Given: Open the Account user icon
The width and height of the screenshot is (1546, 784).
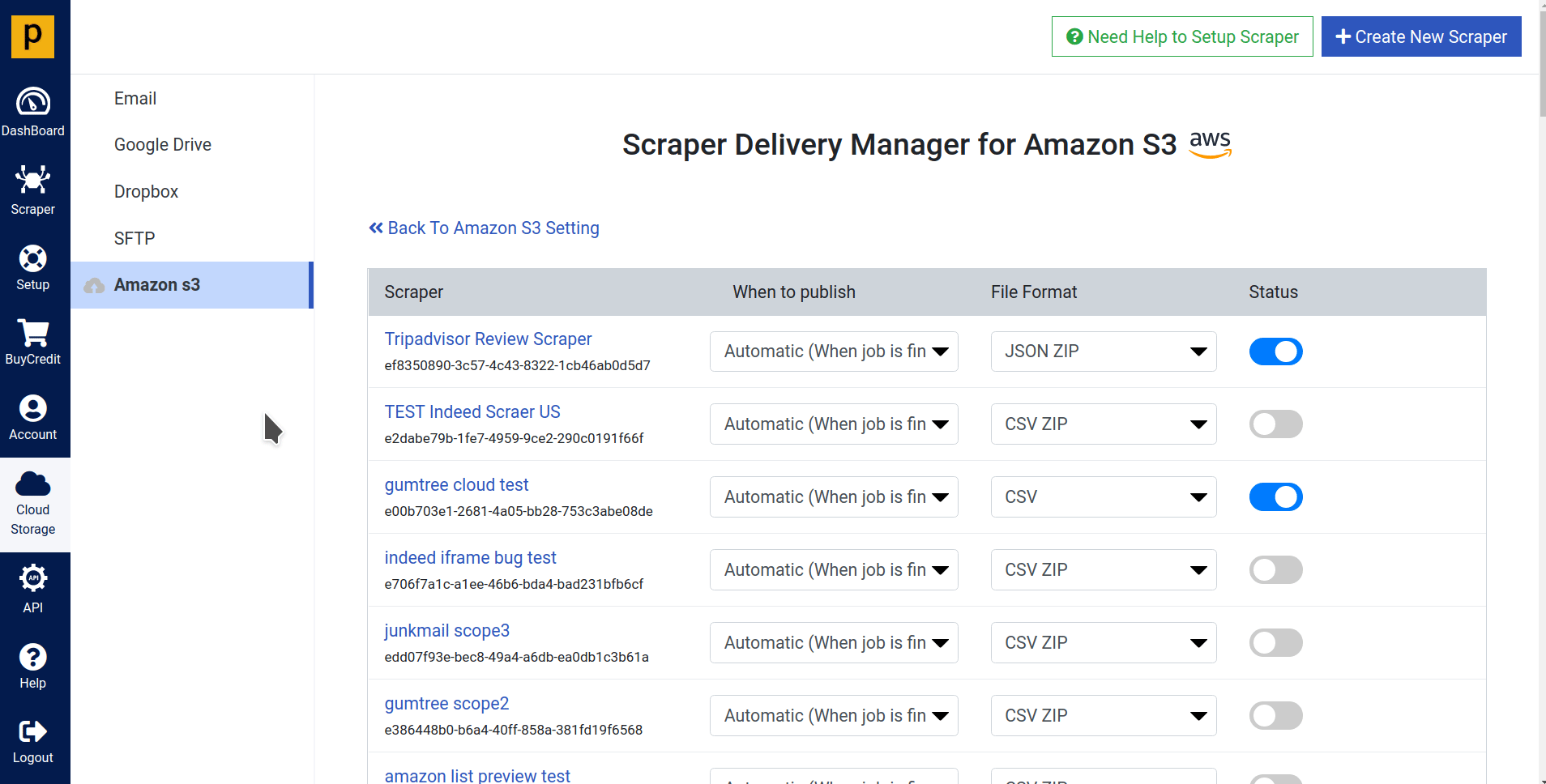Looking at the screenshot, I should 32,409.
